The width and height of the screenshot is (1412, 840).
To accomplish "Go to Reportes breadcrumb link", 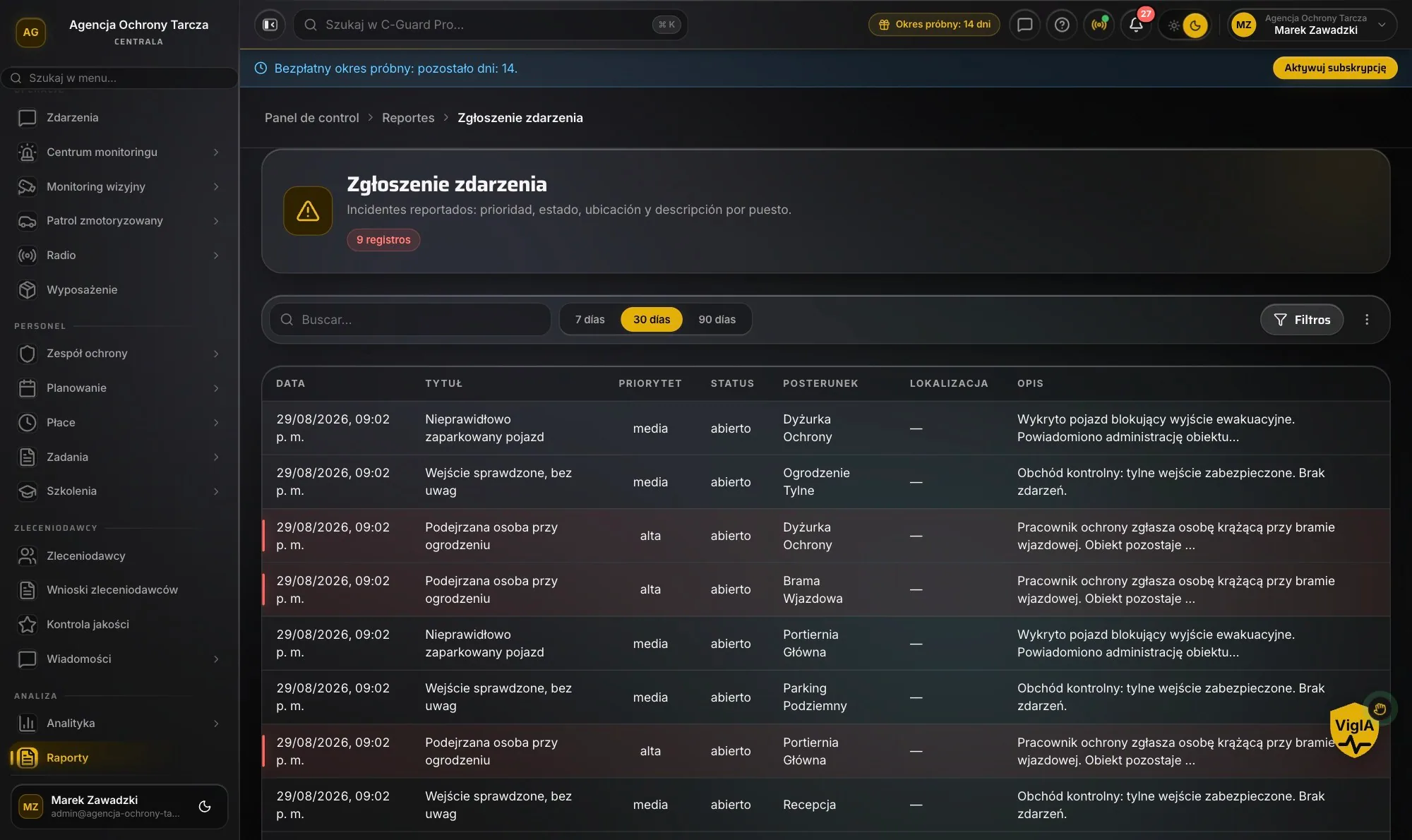I will [x=408, y=118].
